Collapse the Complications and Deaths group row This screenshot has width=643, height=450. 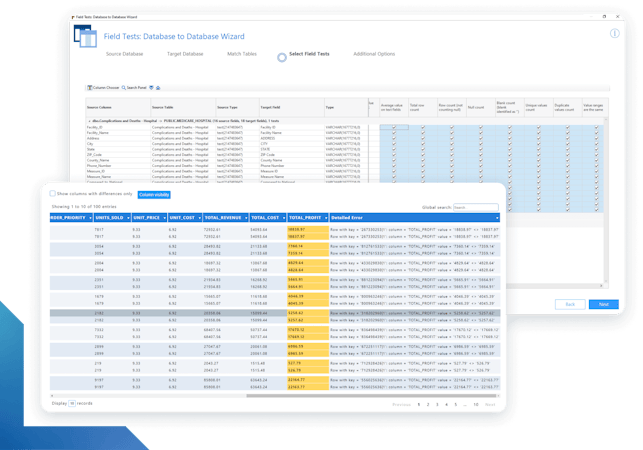tap(89, 121)
